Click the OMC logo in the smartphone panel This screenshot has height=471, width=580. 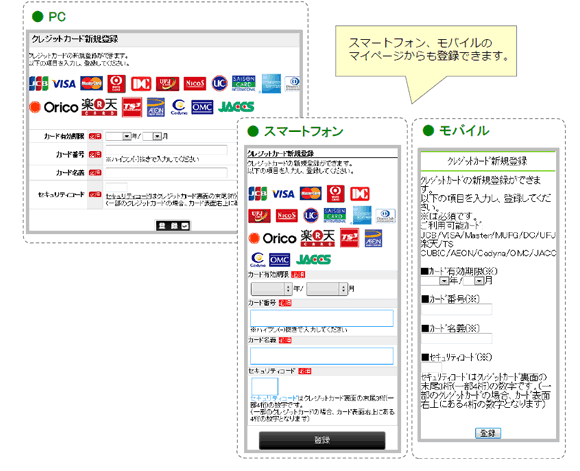coord(279,260)
